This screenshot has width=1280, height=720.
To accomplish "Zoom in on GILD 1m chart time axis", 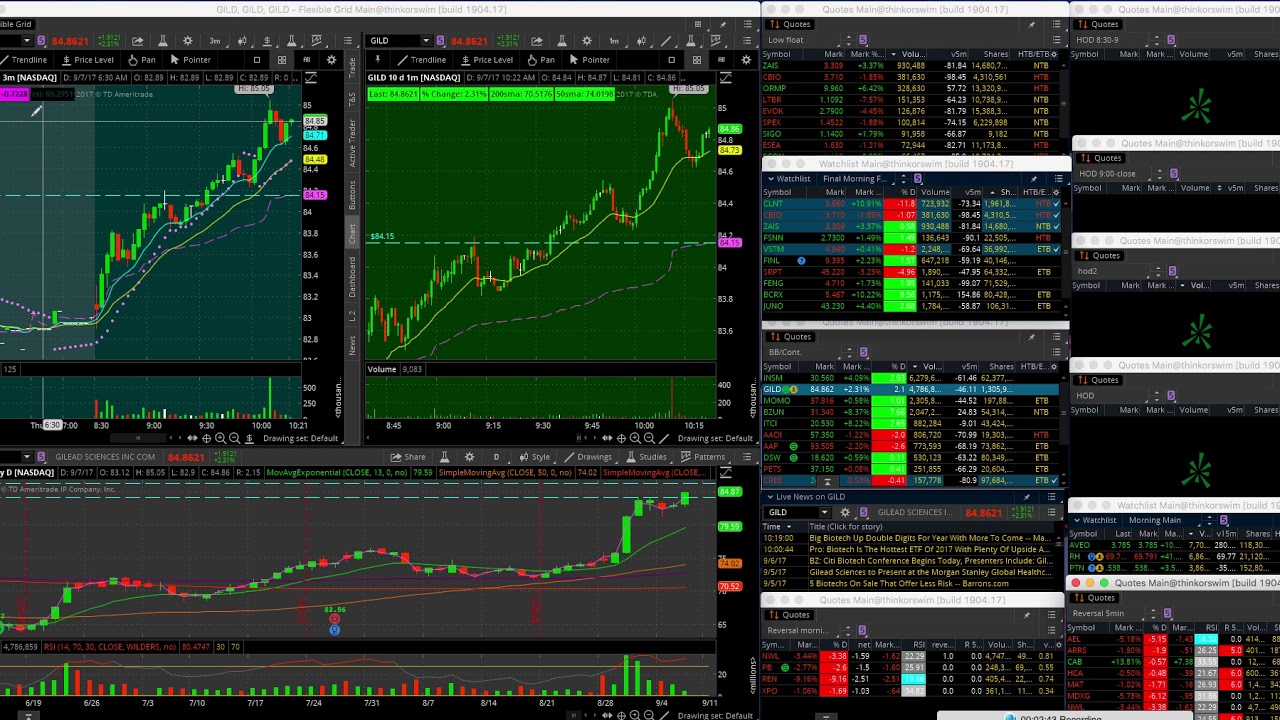I will tap(634, 438).
